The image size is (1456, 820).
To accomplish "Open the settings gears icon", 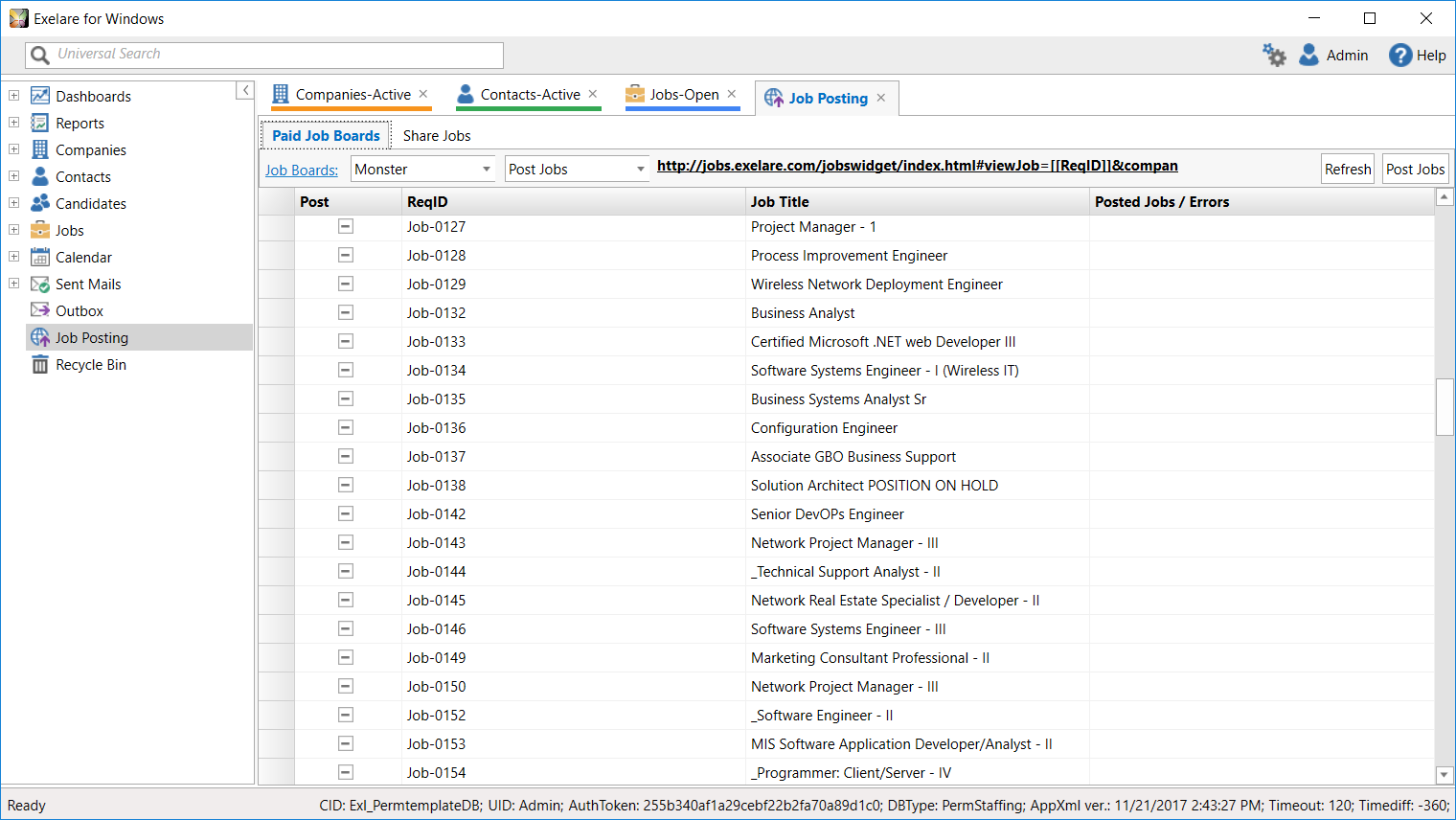I will tap(1274, 55).
